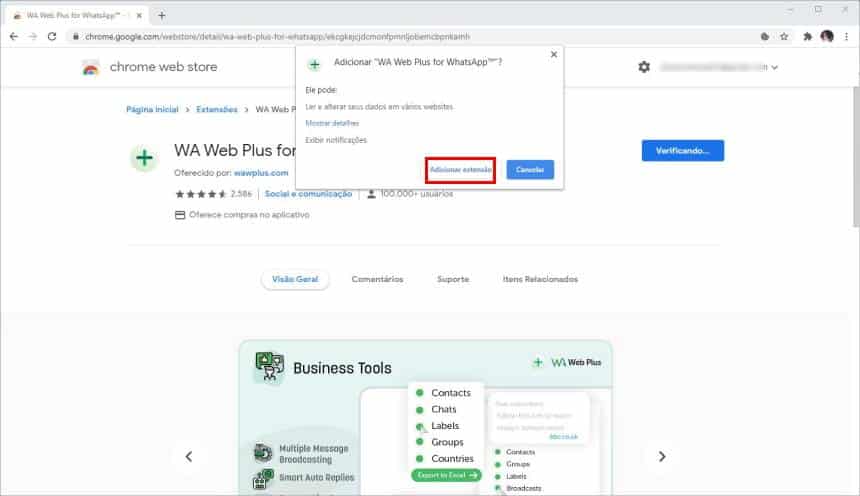Click Cancelar in the dialog
This screenshot has height=496, width=860.
(530, 170)
